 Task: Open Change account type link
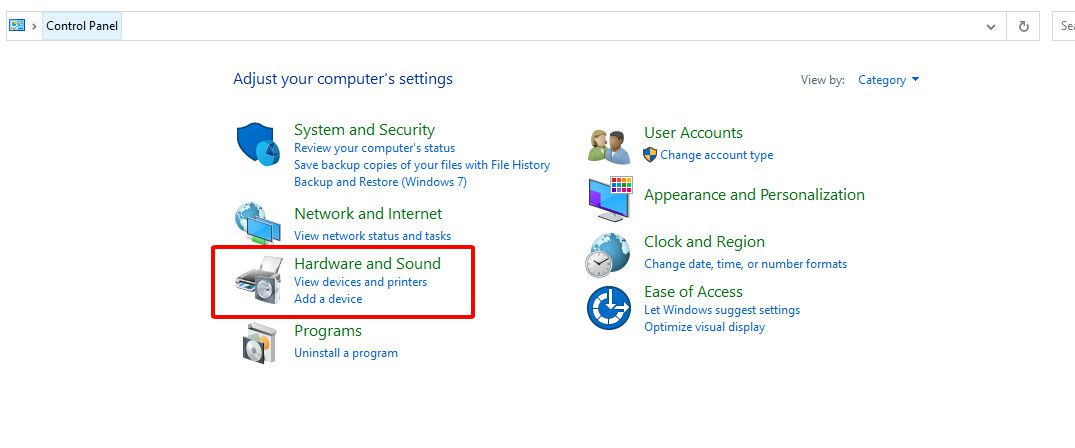pyautogui.click(x=716, y=155)
